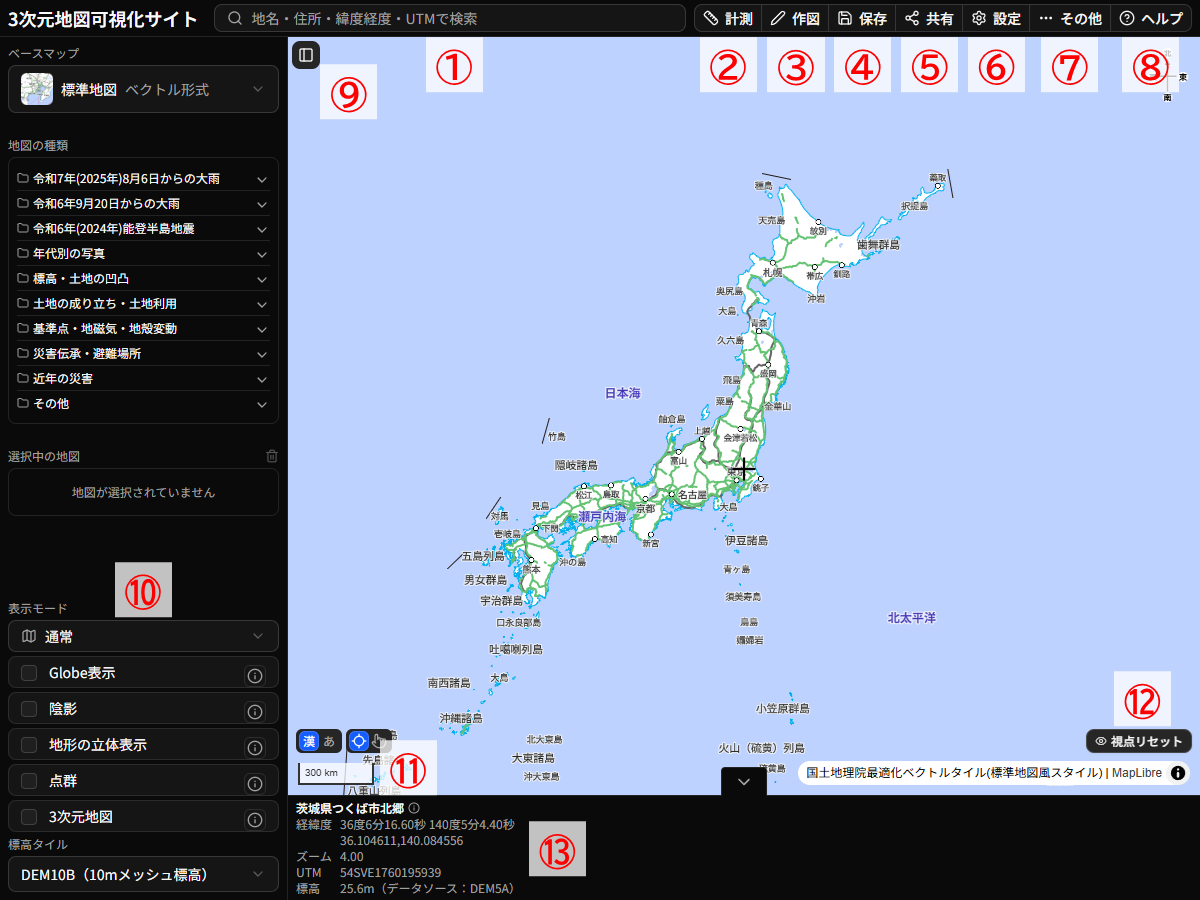Expand the 年代別の写真 folder
The width and height of the screenshot is (1200, 900).
143,254
